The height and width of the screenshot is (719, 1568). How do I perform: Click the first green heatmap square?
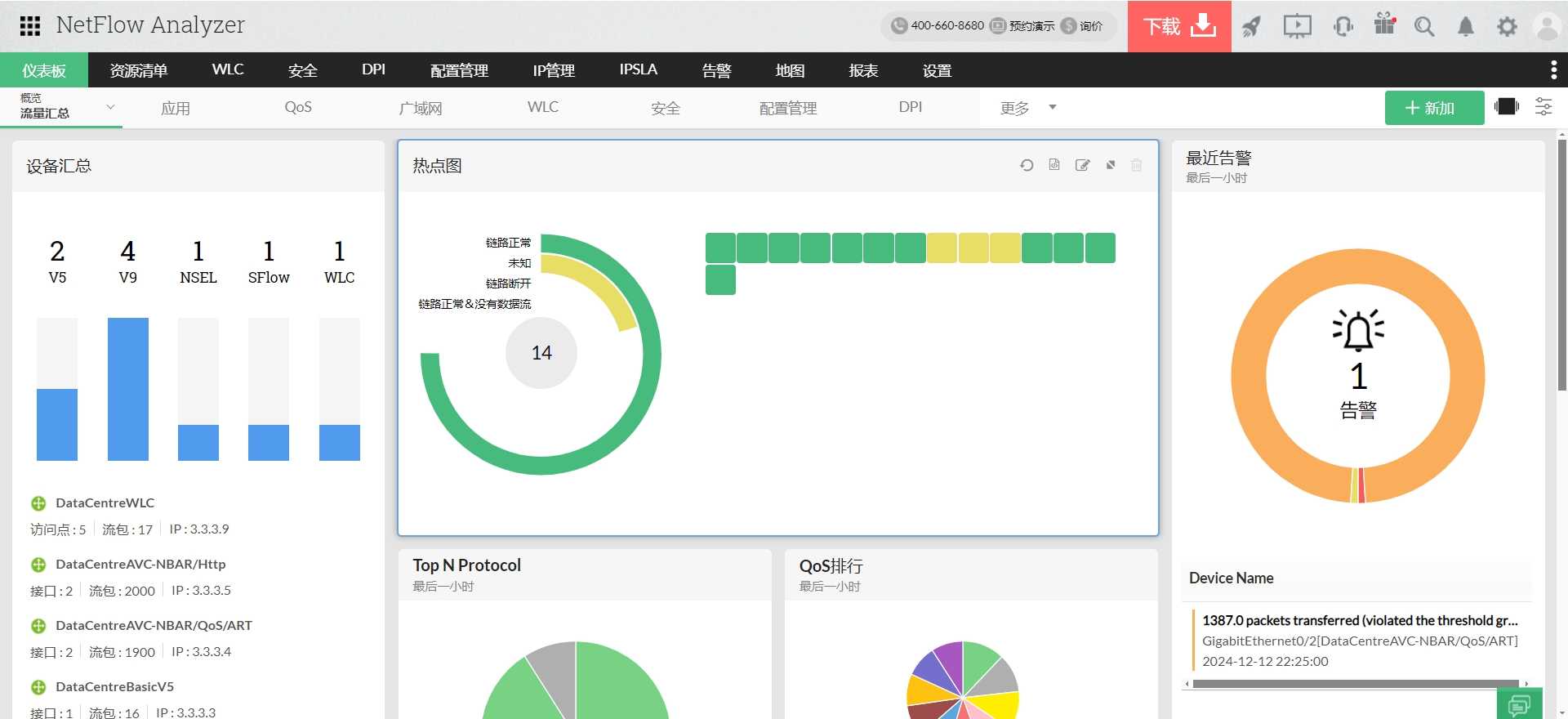pyautogui.click(x=720, y=248)
